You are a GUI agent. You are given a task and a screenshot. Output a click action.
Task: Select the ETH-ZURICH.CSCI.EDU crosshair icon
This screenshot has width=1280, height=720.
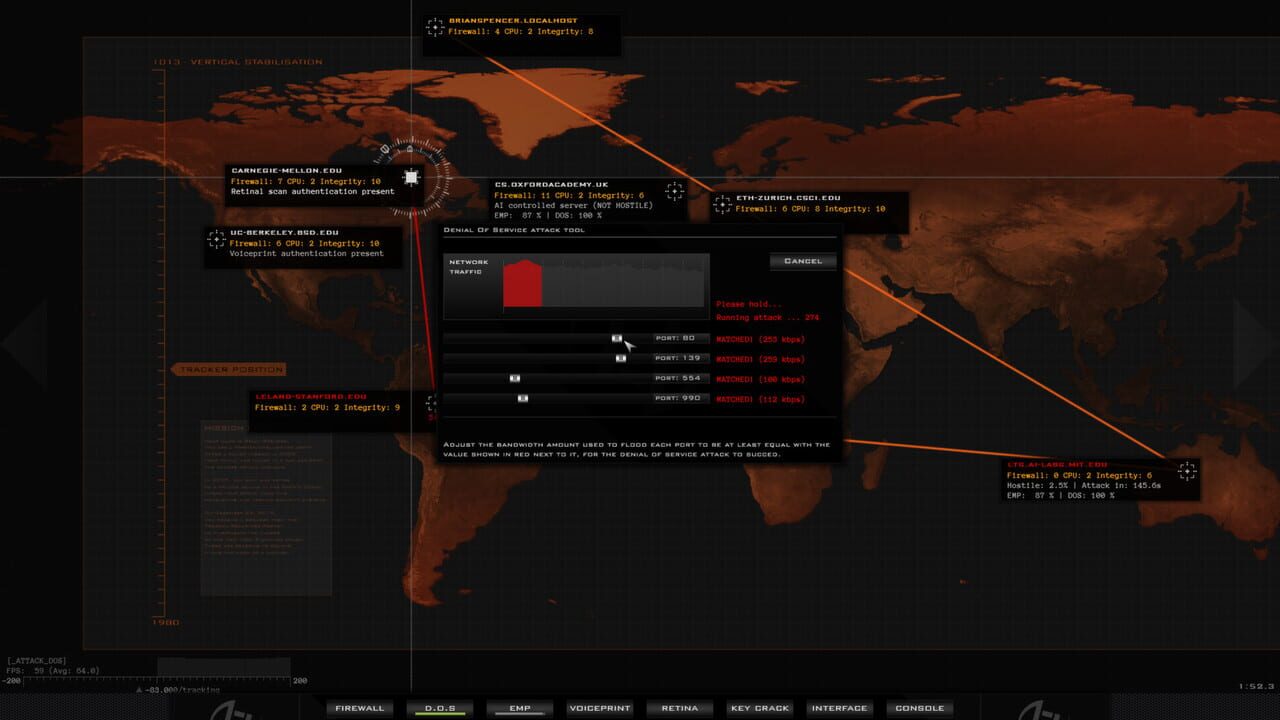[722, 204]
